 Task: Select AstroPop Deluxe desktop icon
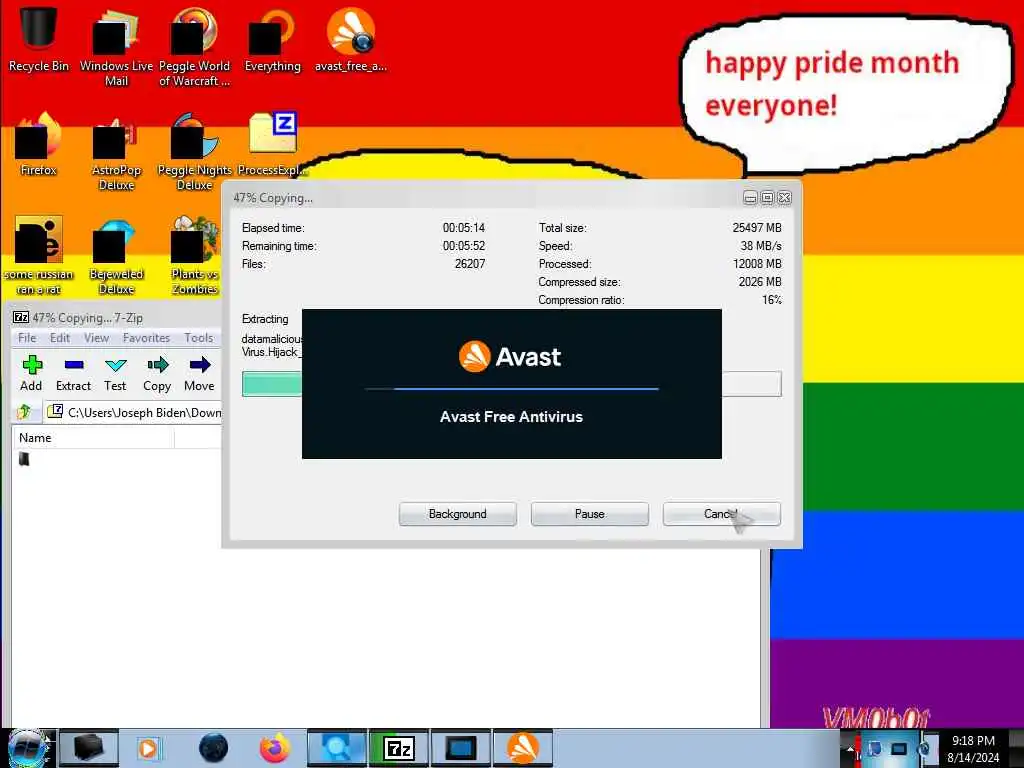[116, 152]
